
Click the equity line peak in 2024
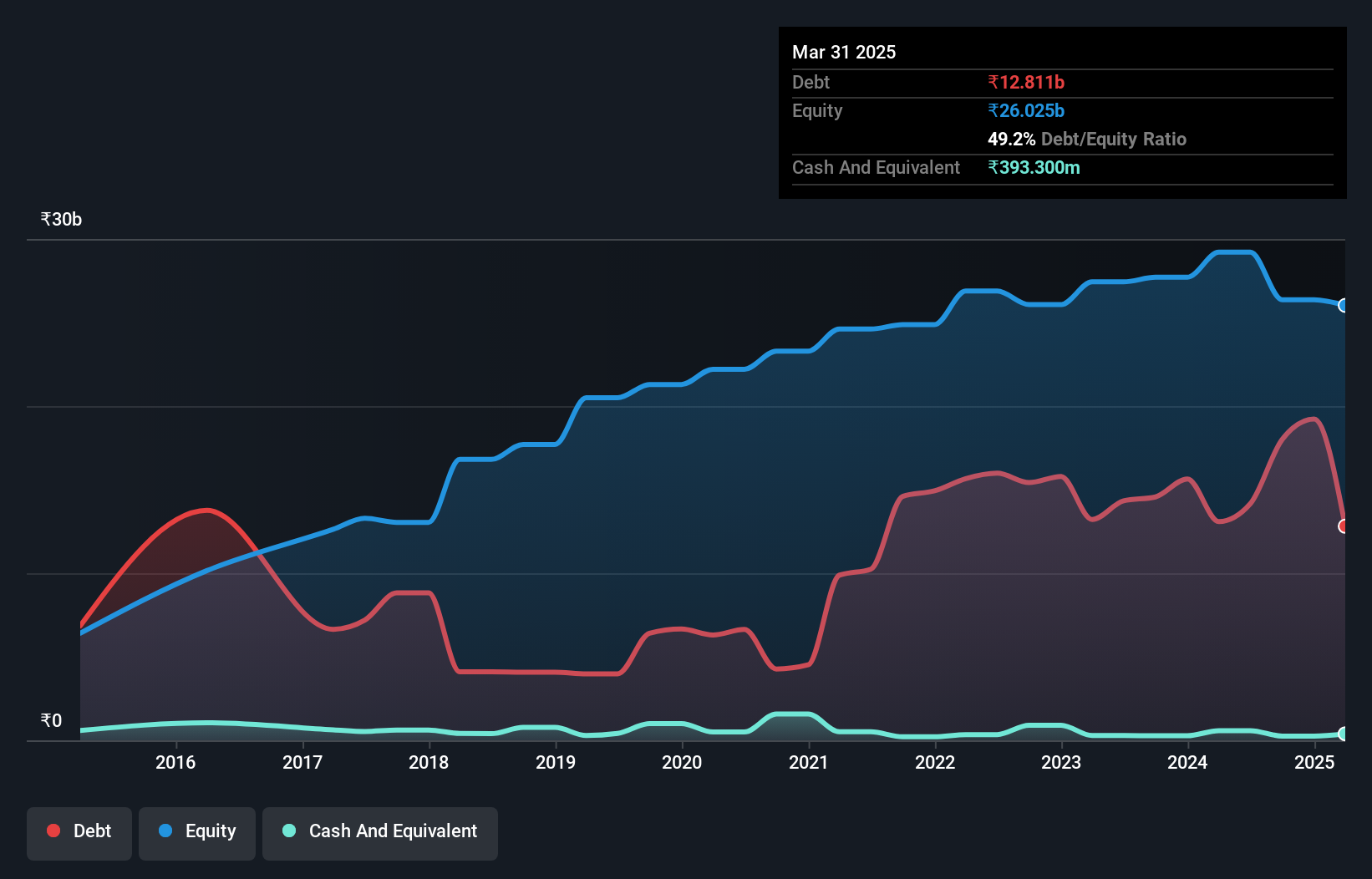[x=1235, y=252]
